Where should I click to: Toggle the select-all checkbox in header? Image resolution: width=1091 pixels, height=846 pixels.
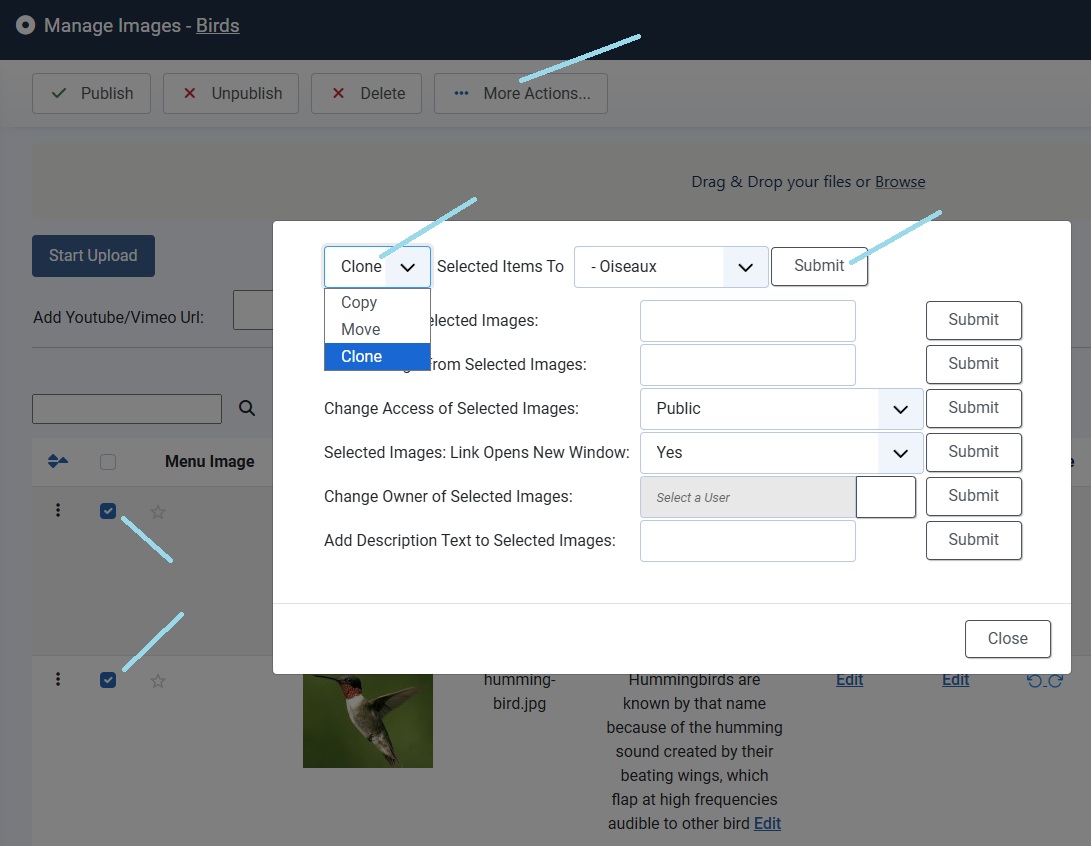108,462
